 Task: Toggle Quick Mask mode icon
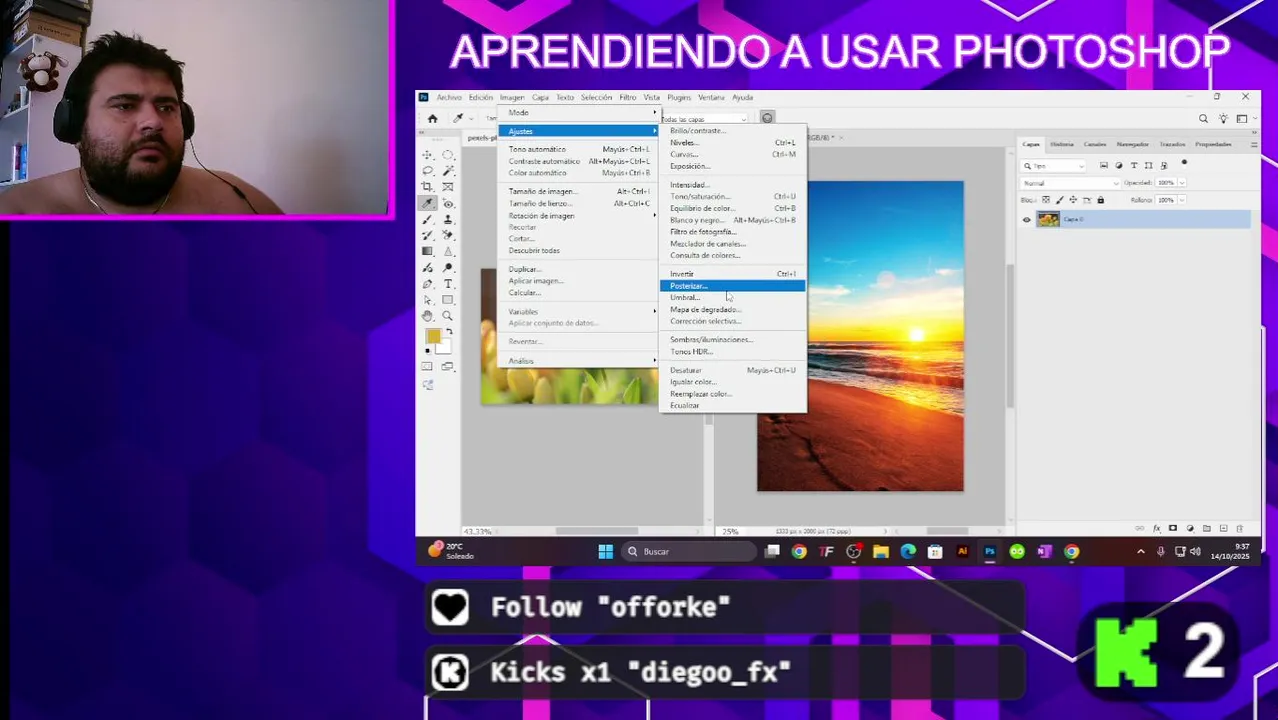coord(428,367)
